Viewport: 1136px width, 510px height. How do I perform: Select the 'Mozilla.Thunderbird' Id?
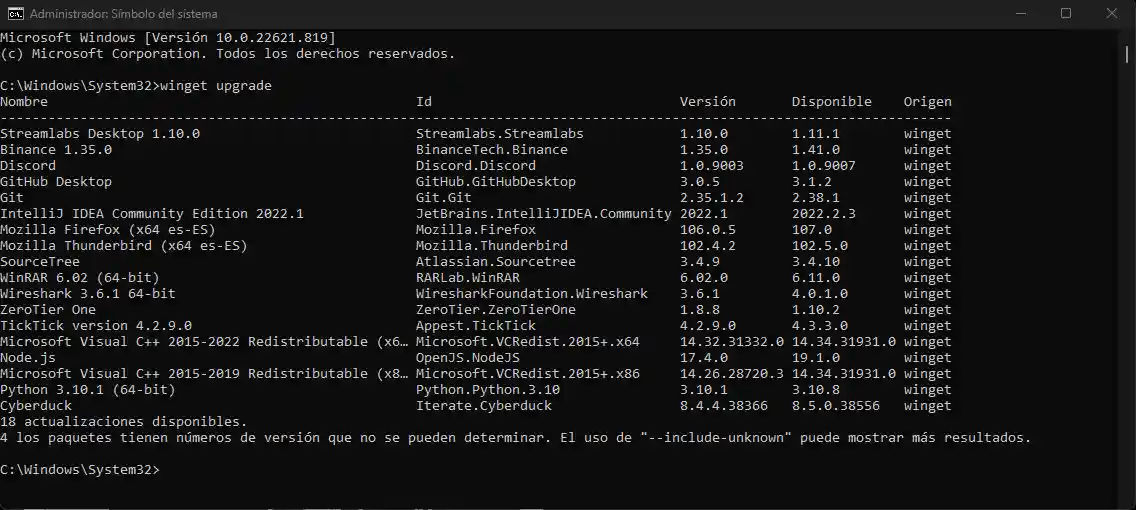click(x=492, y=246)
